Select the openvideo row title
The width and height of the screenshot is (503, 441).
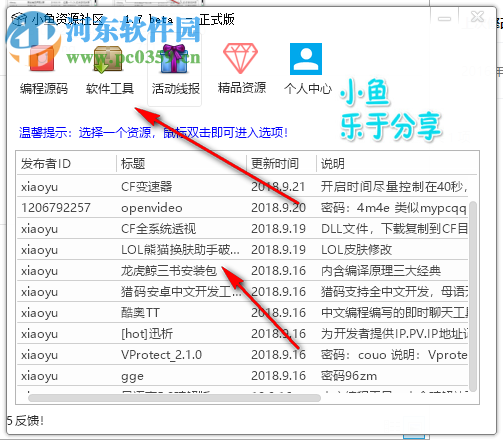pyautogui.click(x=152, y=208)
